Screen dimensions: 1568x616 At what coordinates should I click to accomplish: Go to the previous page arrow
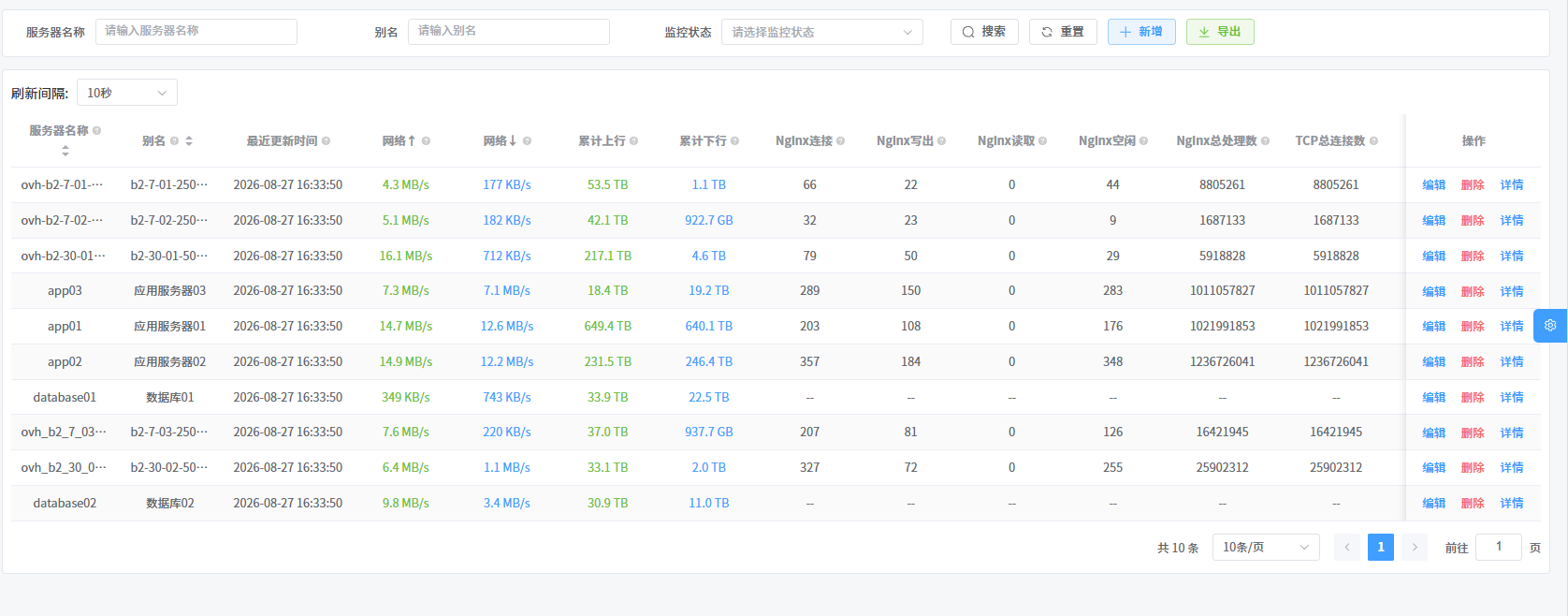pyautogui.click(x=1347, y=547)
